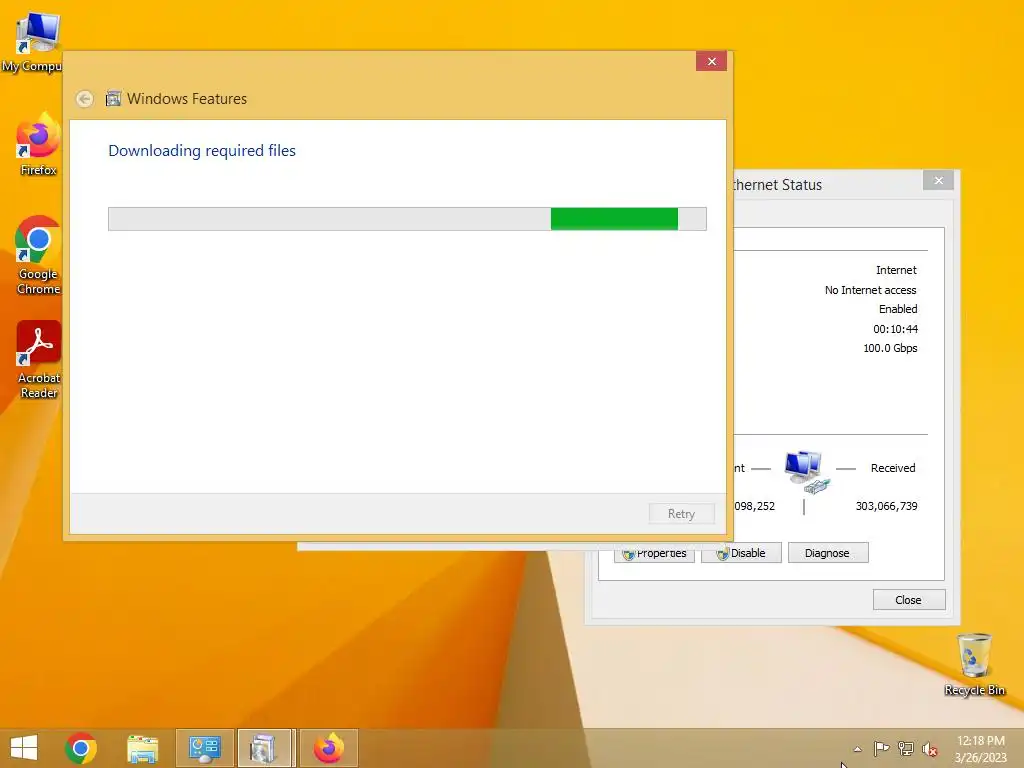Image resolution: width=1024 pixels, height=768 pixels.
Task: Open Google Chrome desktop icon
Action: tap(38, 255)
